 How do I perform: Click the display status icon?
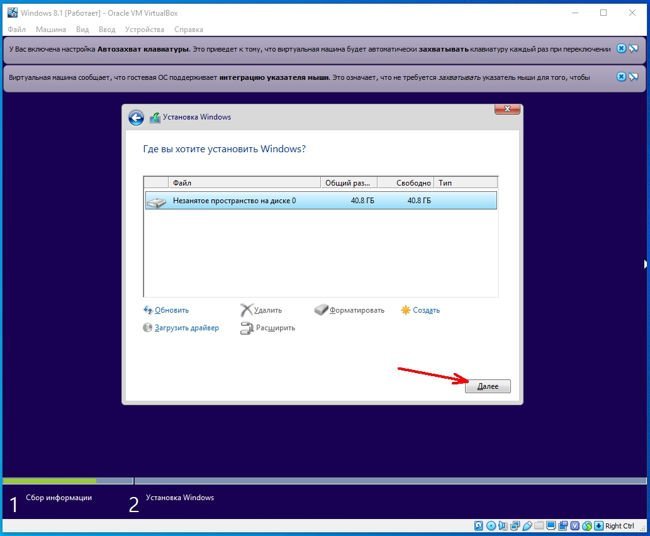click(x=551, y=526)
